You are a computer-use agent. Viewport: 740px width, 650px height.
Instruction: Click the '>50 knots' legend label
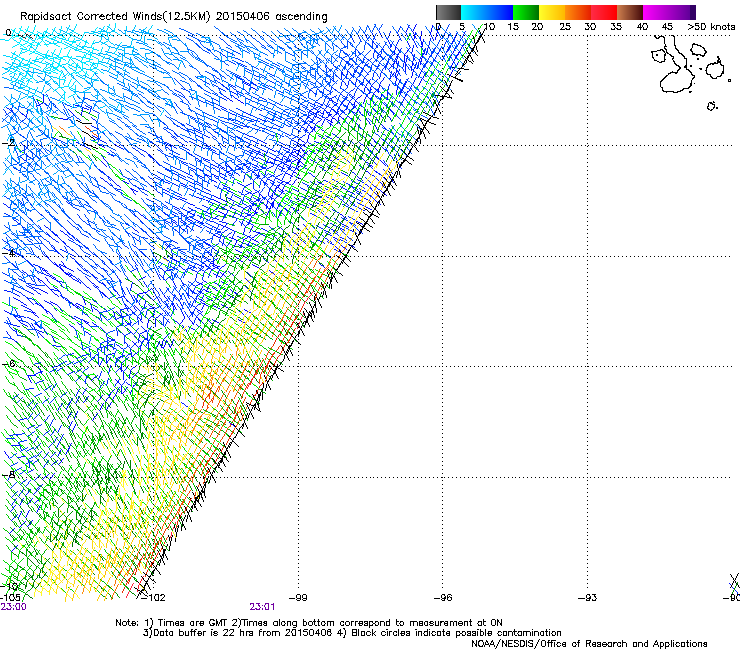(x=711, y=27)
